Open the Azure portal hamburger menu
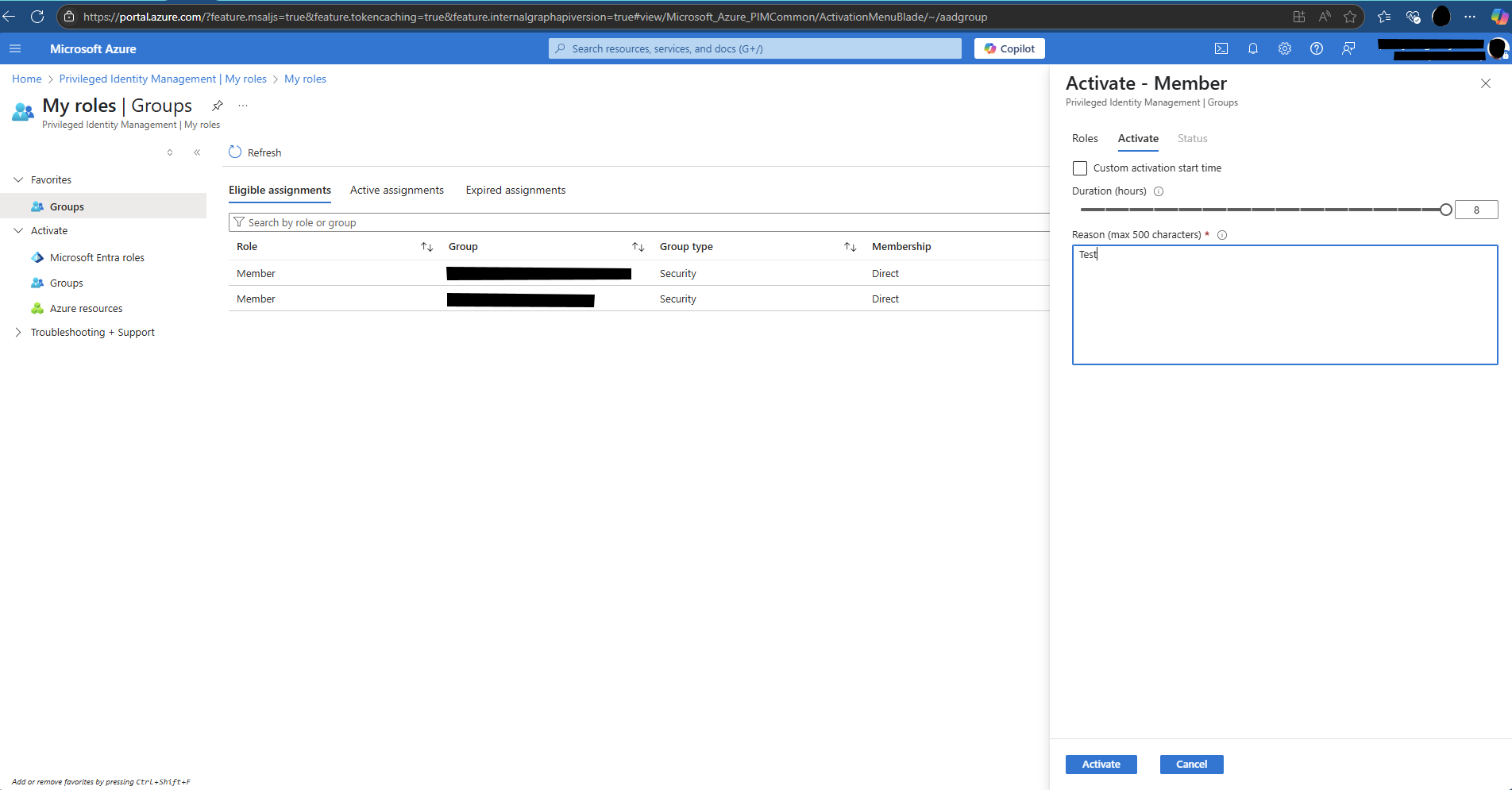Viewport: 1512px width, 790px height. [x=15, y=48]
